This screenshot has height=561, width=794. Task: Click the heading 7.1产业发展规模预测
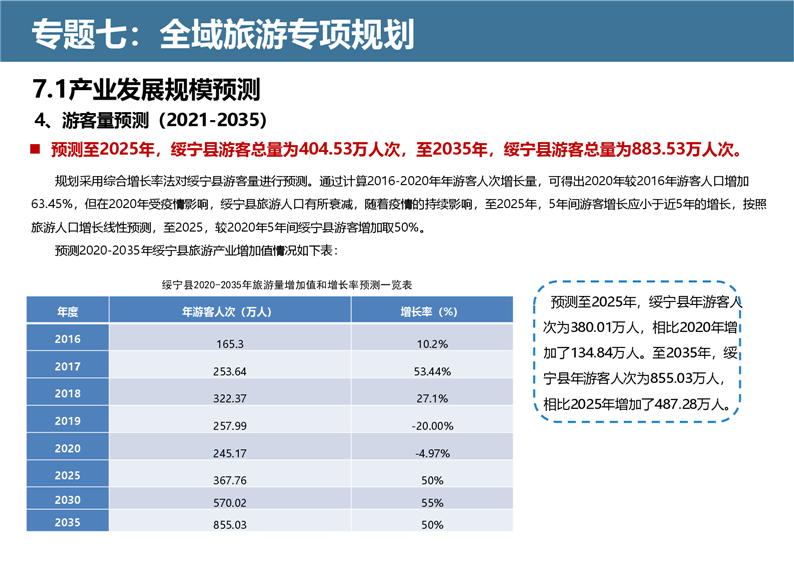tap(146, 89)
